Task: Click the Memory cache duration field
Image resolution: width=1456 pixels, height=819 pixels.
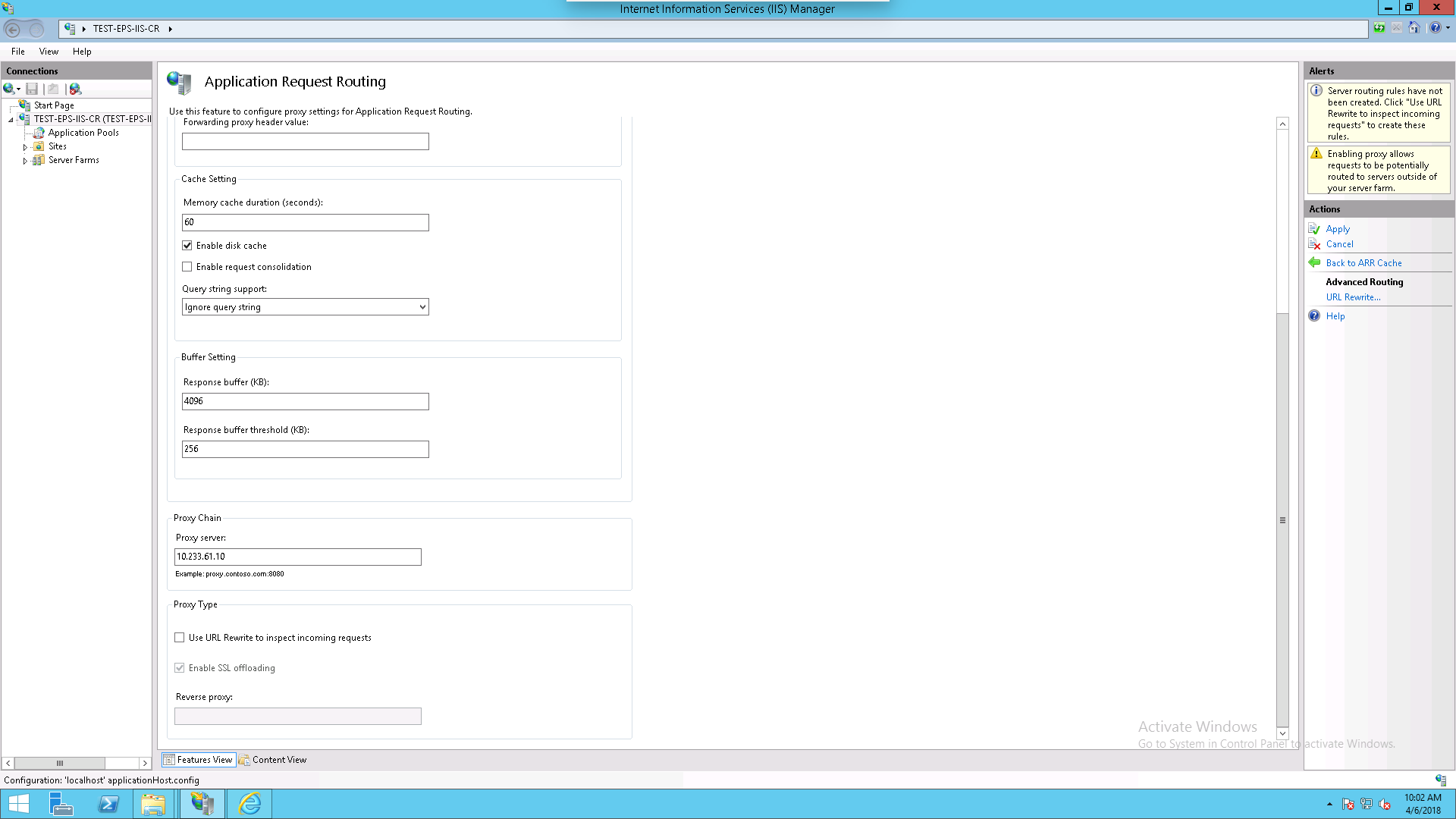Action: point(306,222)
